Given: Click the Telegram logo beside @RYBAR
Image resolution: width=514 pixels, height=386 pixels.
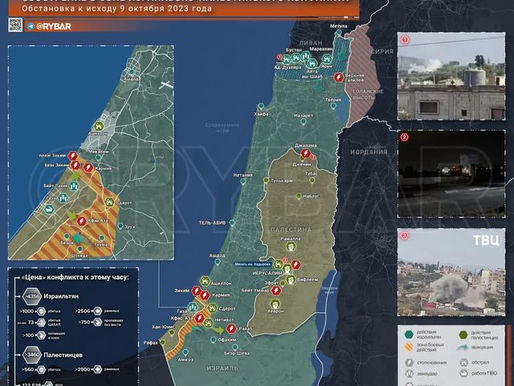Looking at the screenshot, I should pyautogui.click(x=31, y=26).
